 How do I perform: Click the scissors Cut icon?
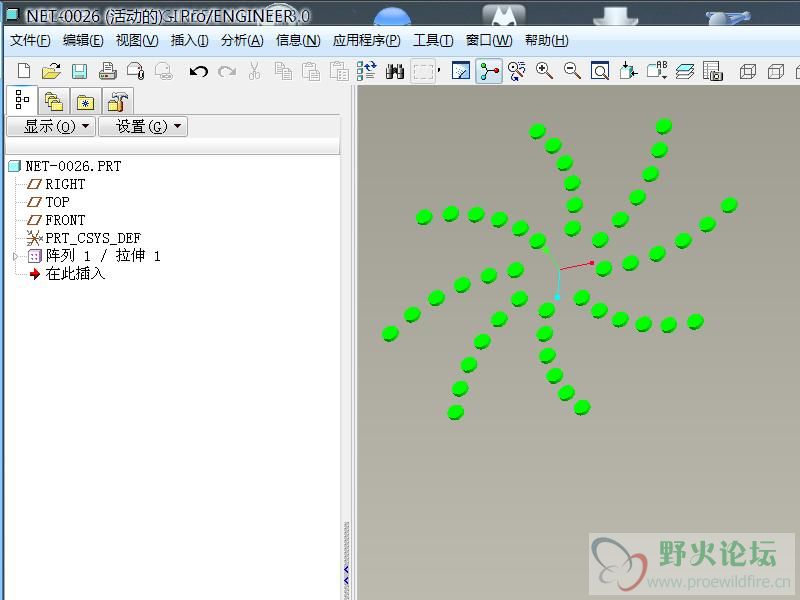tap(255, 71)
